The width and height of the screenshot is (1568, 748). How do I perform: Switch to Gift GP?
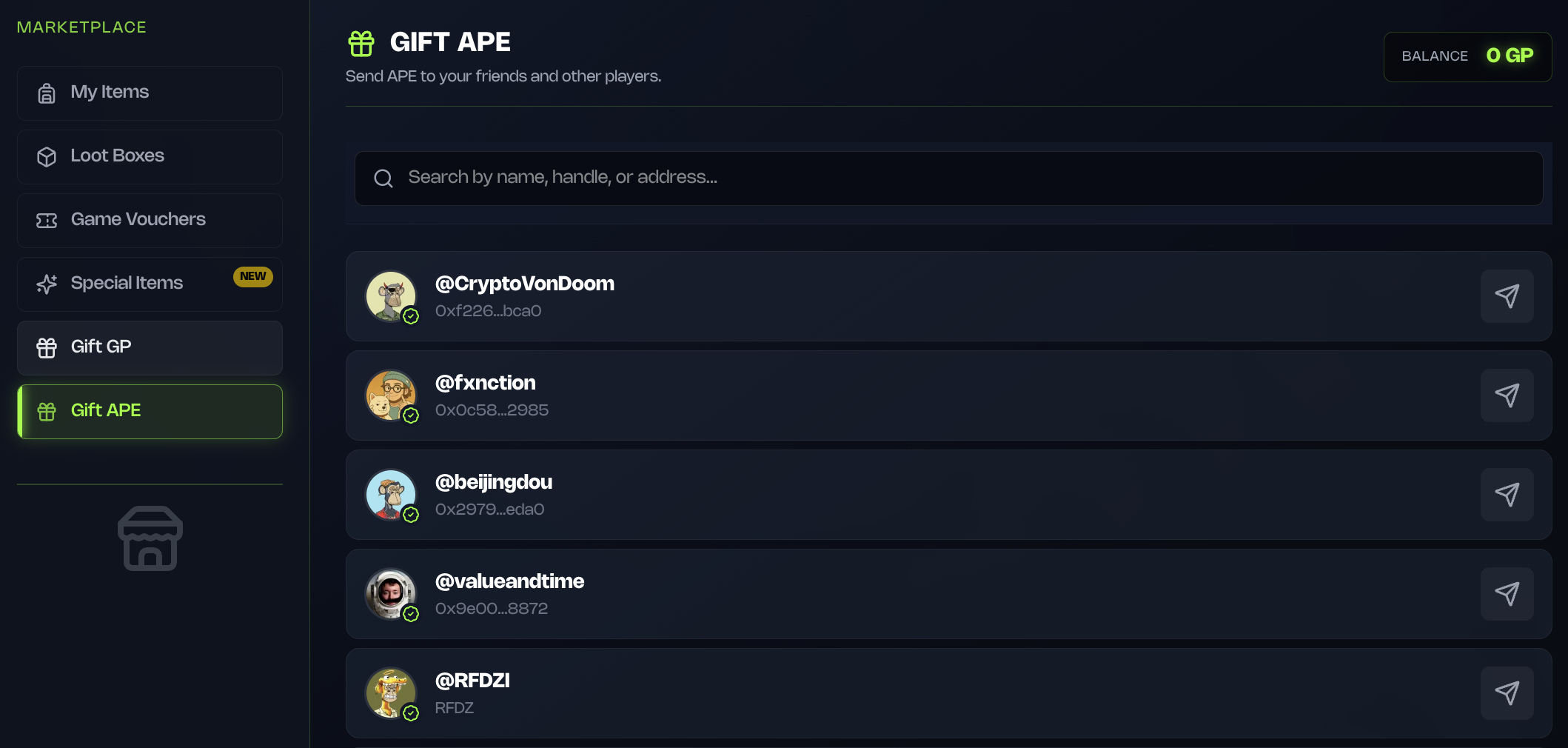pos(150,347)
